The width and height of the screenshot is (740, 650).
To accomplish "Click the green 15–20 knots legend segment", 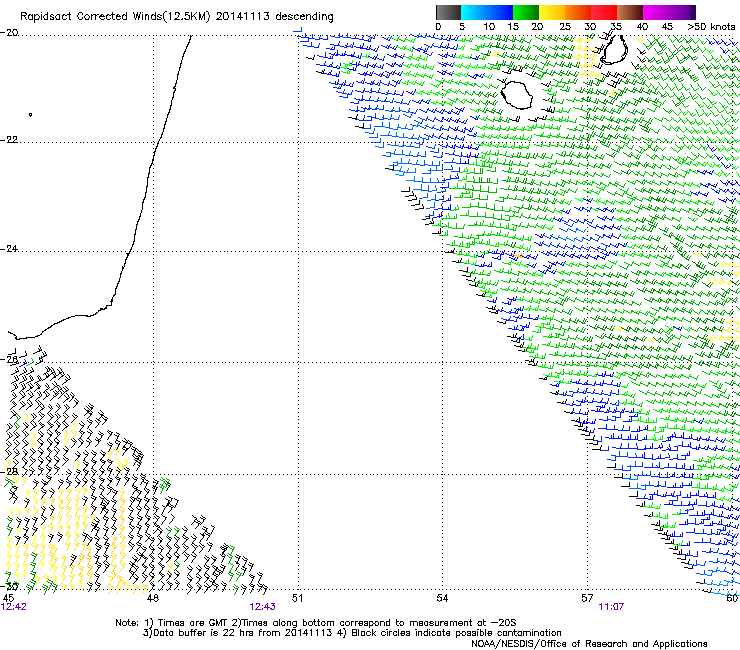I will click(x=526, y=12).
